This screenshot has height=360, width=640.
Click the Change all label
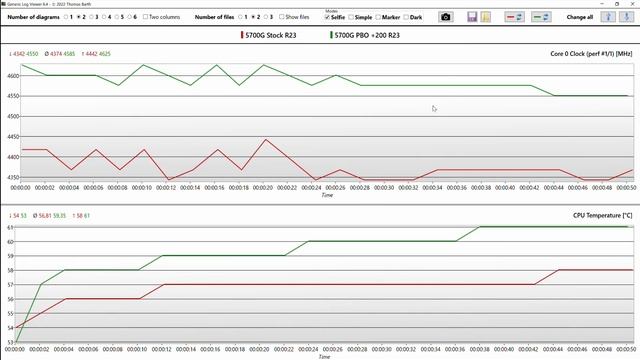[x=580, y=17]
